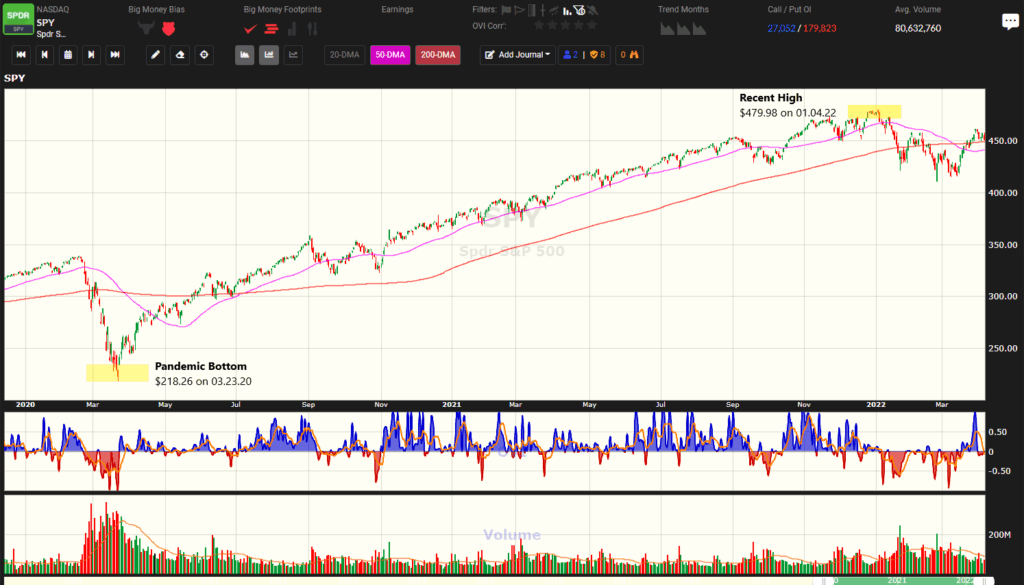Click the first star rating control
Screen dimensions: 1024x585
click(x=538, y=25)
